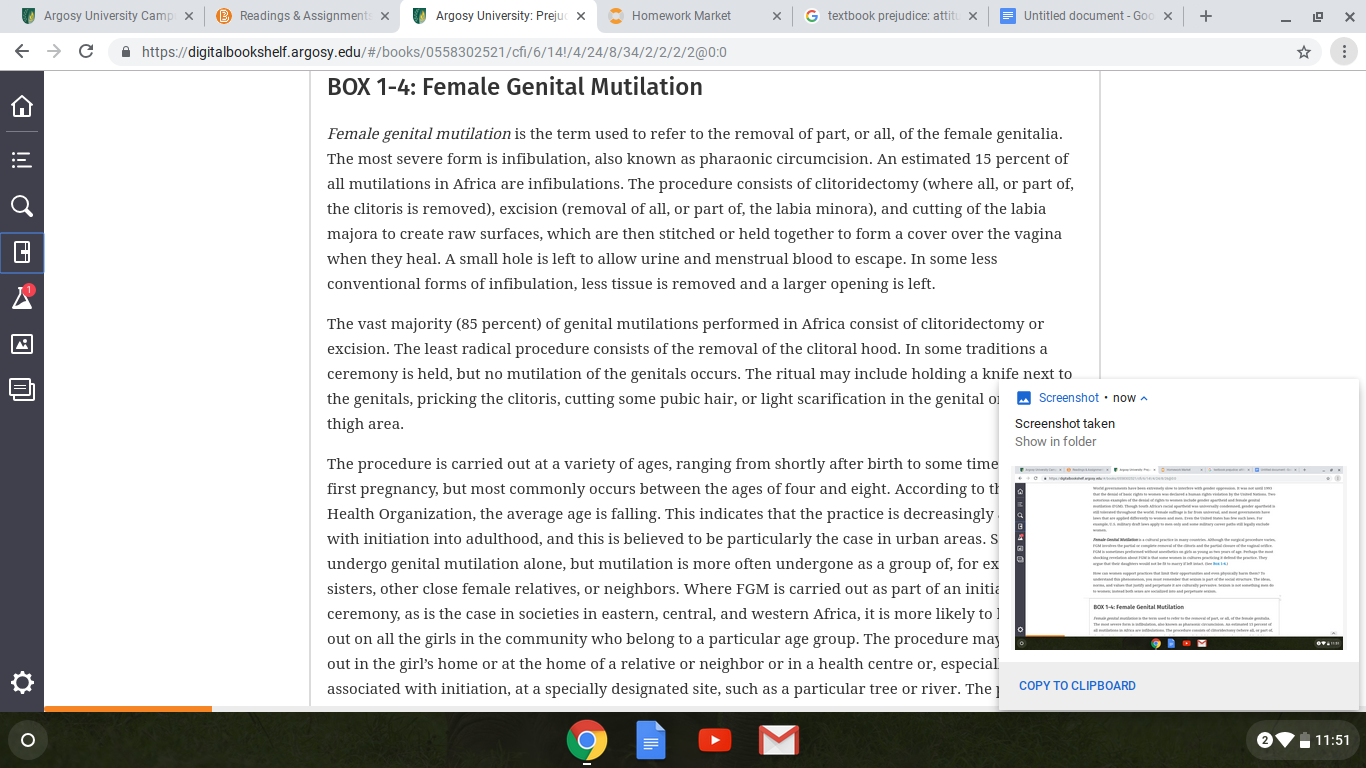This screenshot has width=1366, height=768.
Task: Click the browser forward arrow
Action: point(54,52)
